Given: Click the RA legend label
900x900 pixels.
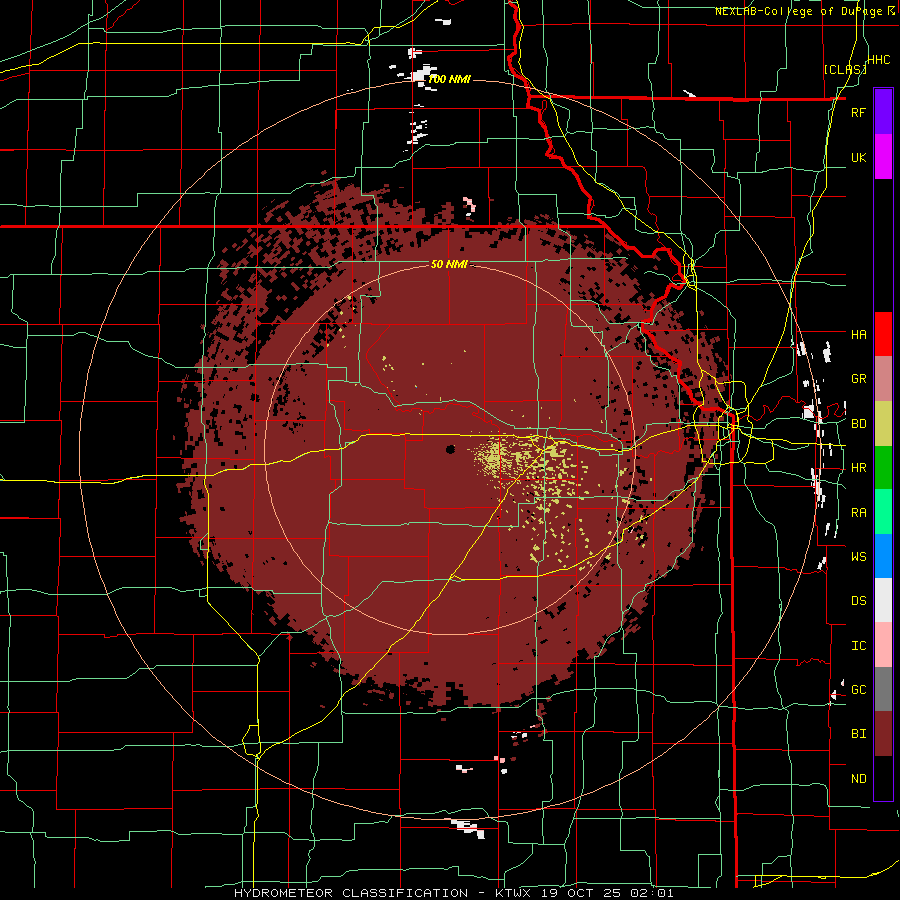Looking at the screenshot, I should pos(858,513).
